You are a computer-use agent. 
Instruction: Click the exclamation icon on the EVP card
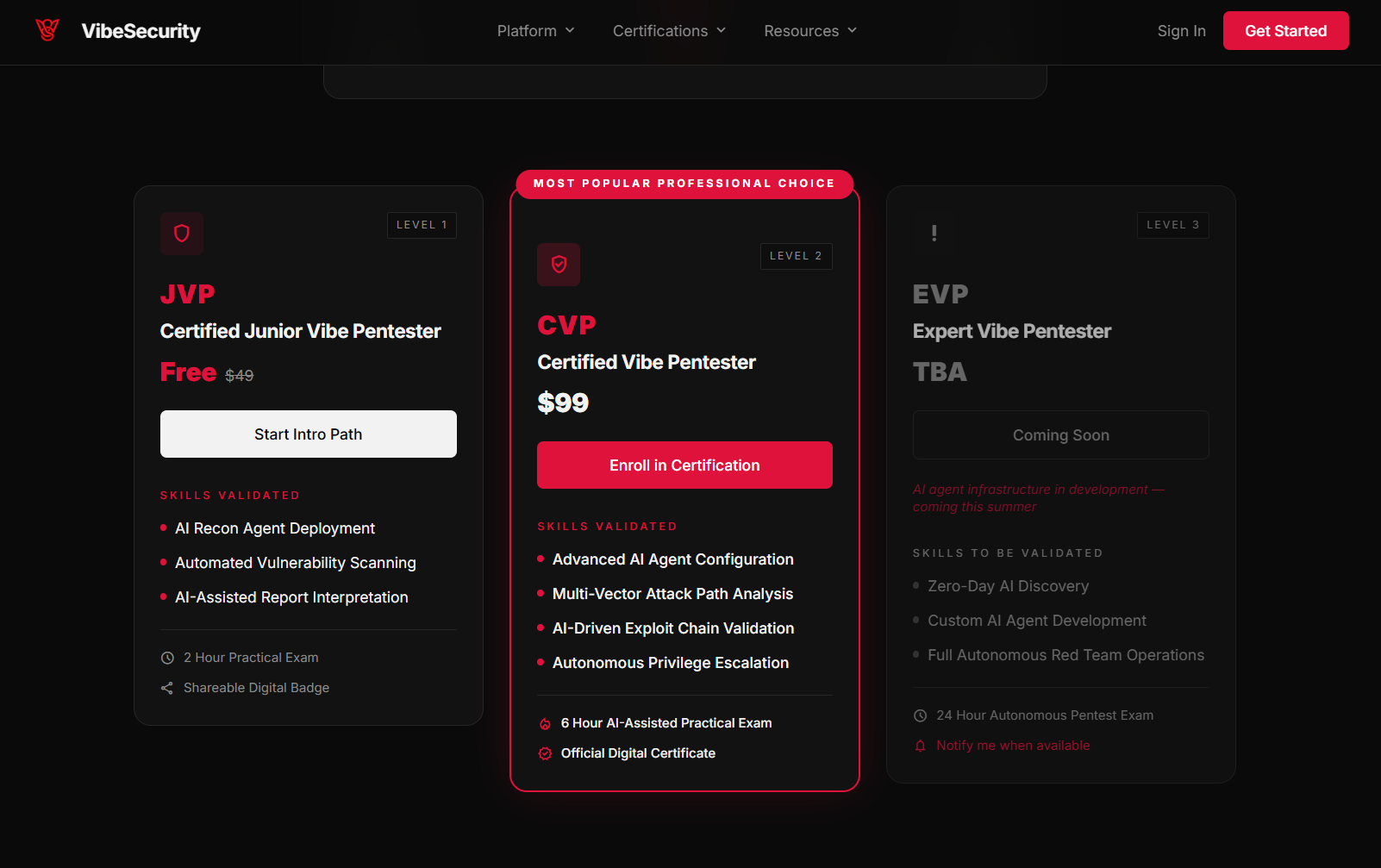pyautogui.click(x=934, y=233)
